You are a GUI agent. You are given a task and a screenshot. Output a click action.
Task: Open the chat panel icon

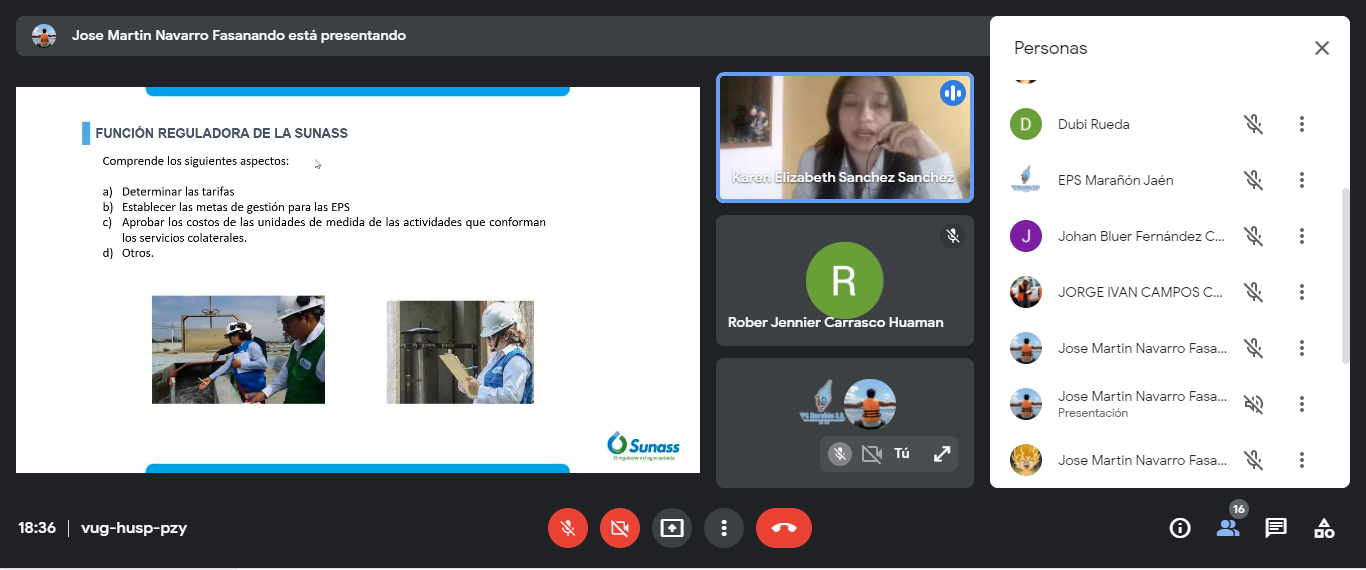[1276, 528]
